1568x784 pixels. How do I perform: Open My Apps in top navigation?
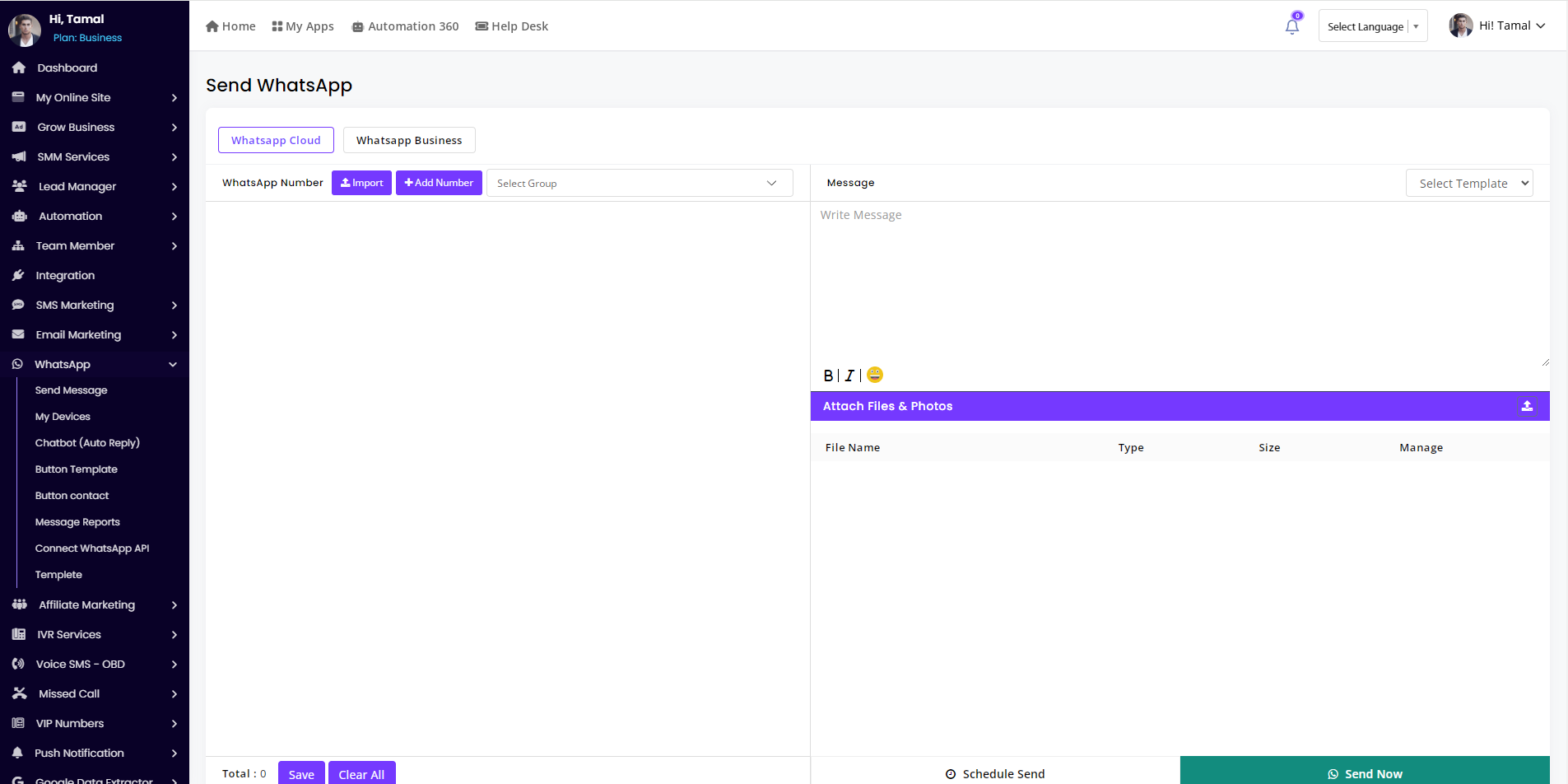tap(303, 26)
